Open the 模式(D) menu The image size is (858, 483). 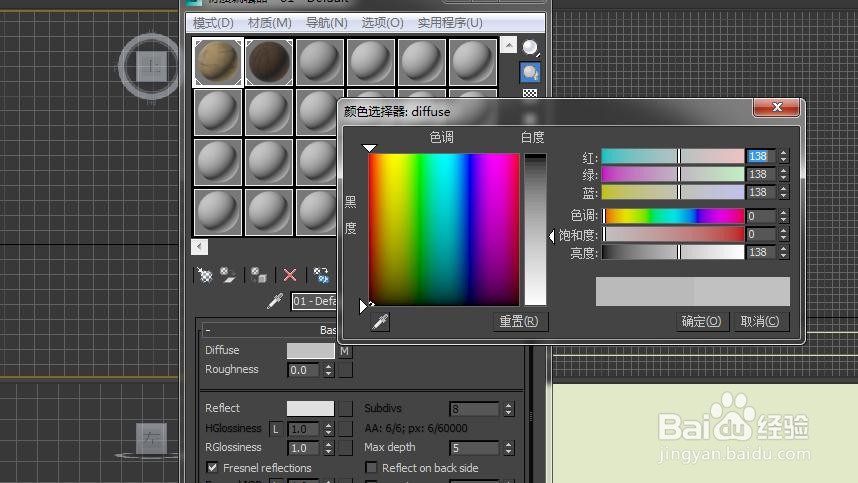(x=213, y=23)
